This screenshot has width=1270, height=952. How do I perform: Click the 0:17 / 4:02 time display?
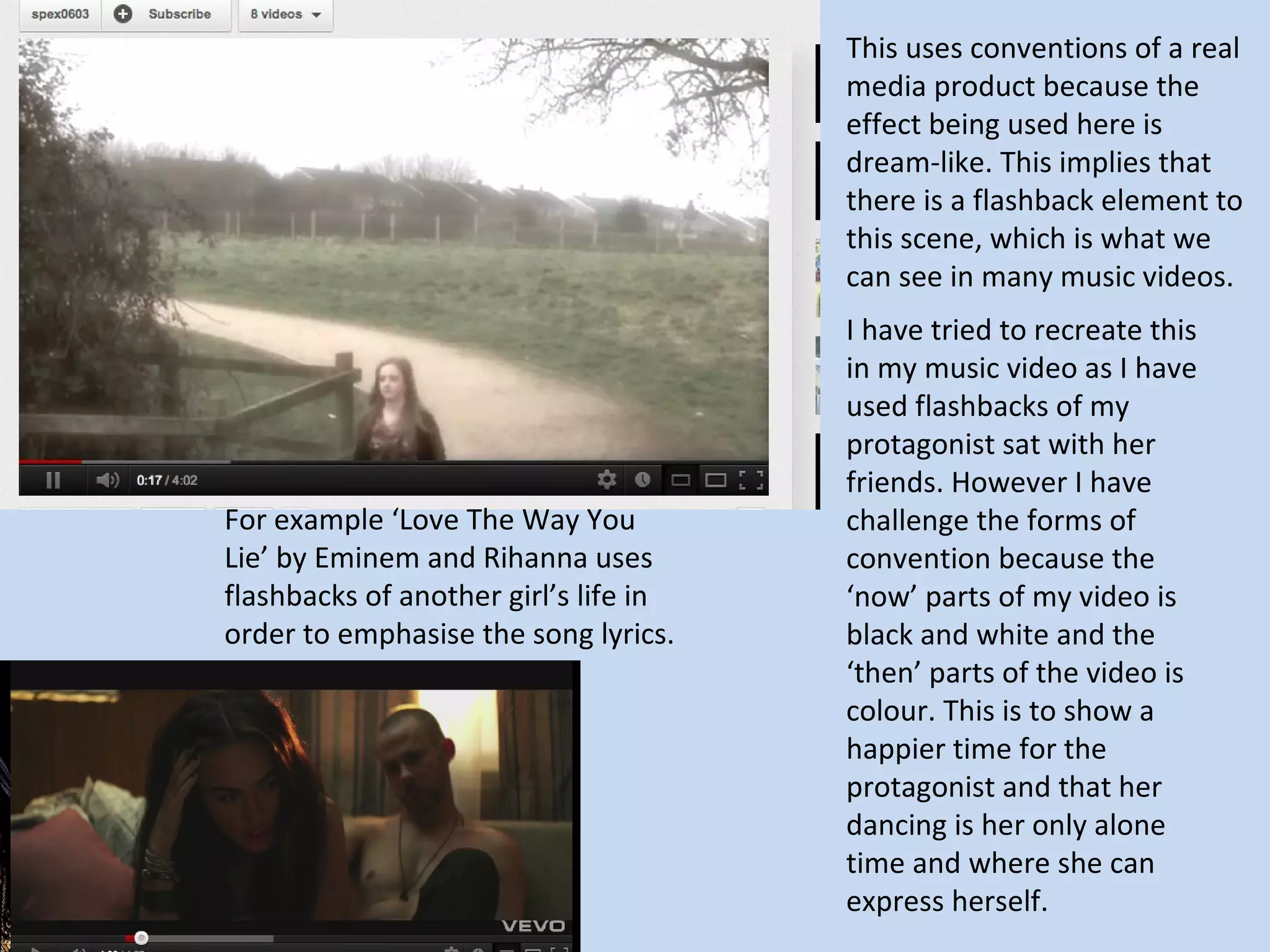(167, 480)
